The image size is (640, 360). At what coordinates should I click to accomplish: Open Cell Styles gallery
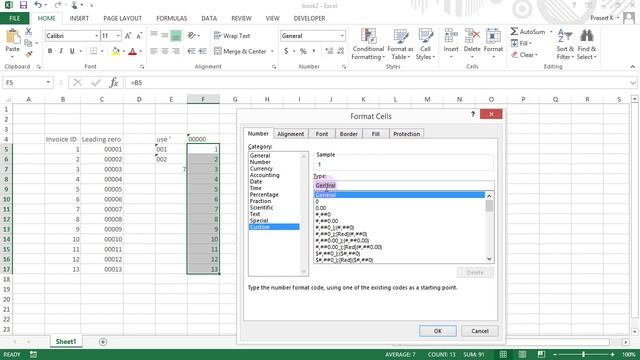click(x=425, y=44)
